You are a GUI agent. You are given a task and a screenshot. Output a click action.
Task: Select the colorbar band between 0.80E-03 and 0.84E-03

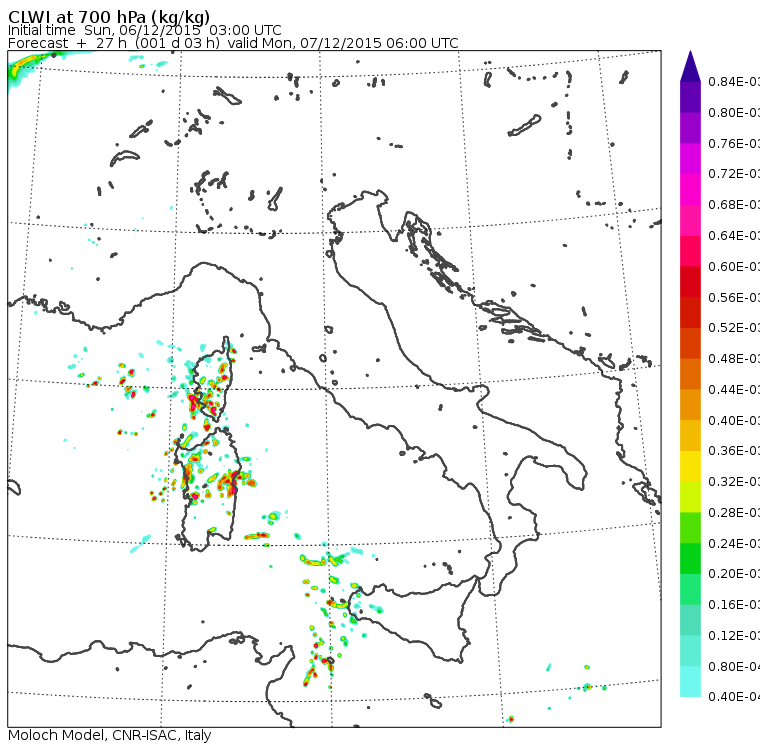pos(690,97)
